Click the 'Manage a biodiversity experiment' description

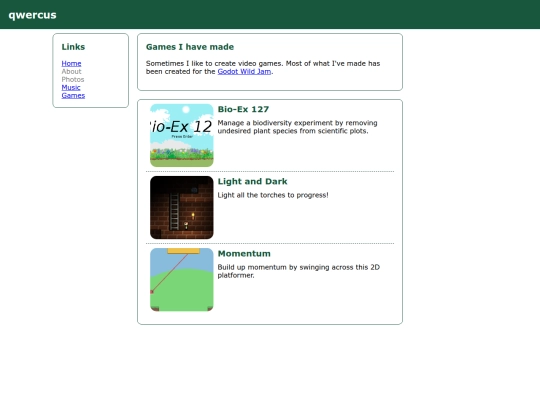click(x=297, y=127)
